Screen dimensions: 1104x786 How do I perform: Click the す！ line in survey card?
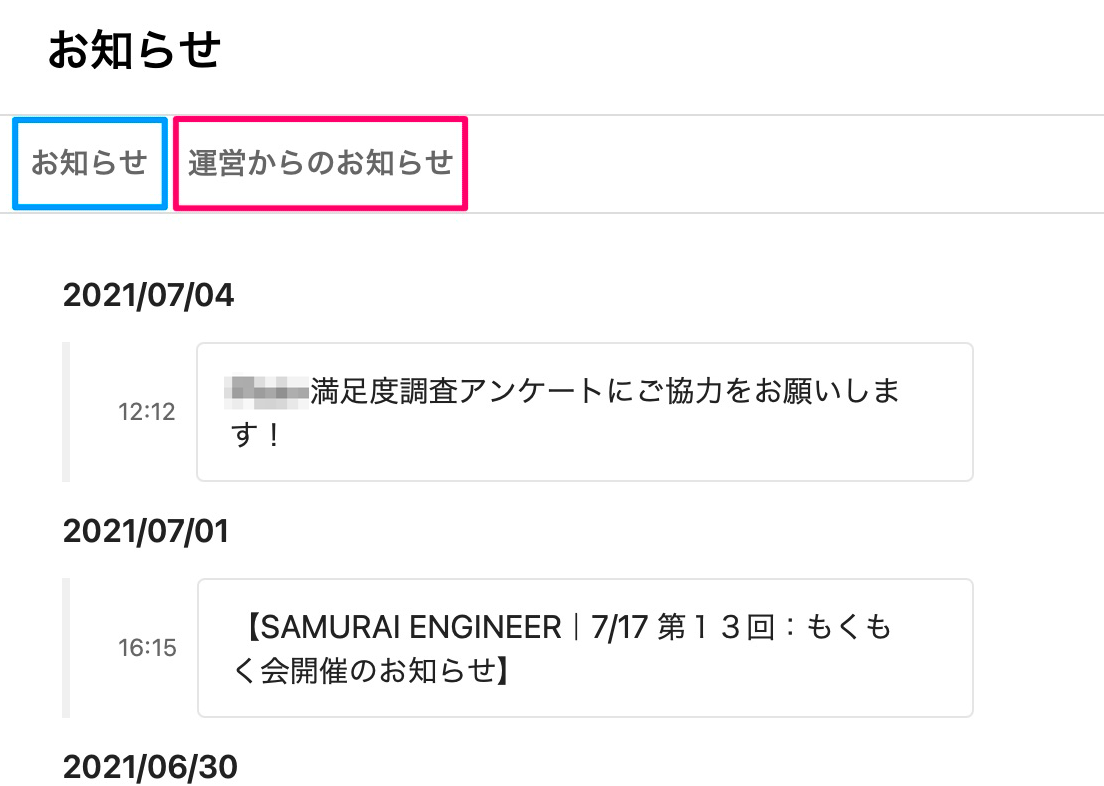pyautogui.click(x=258, y=436)
